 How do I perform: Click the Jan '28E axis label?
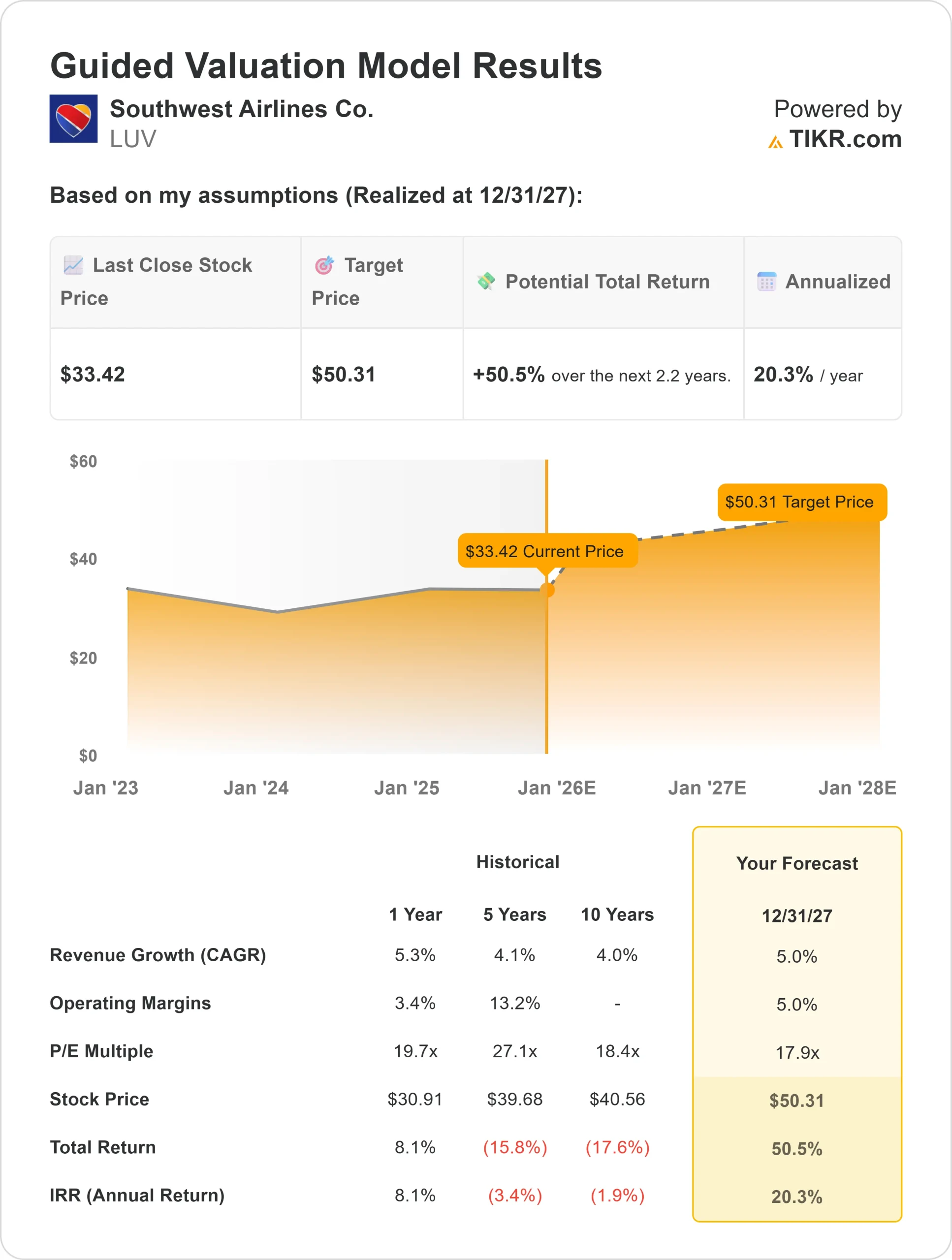[x=857, y=788]
